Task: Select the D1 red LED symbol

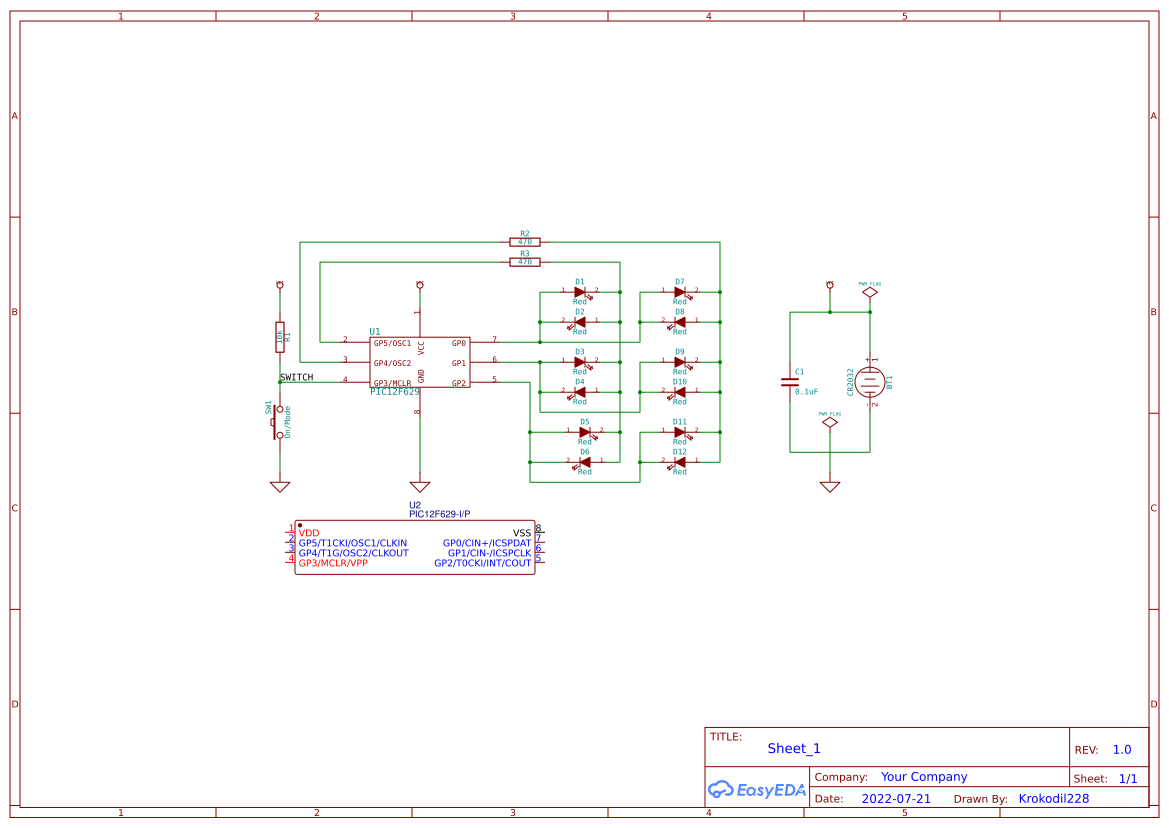Action: [580, 292]
